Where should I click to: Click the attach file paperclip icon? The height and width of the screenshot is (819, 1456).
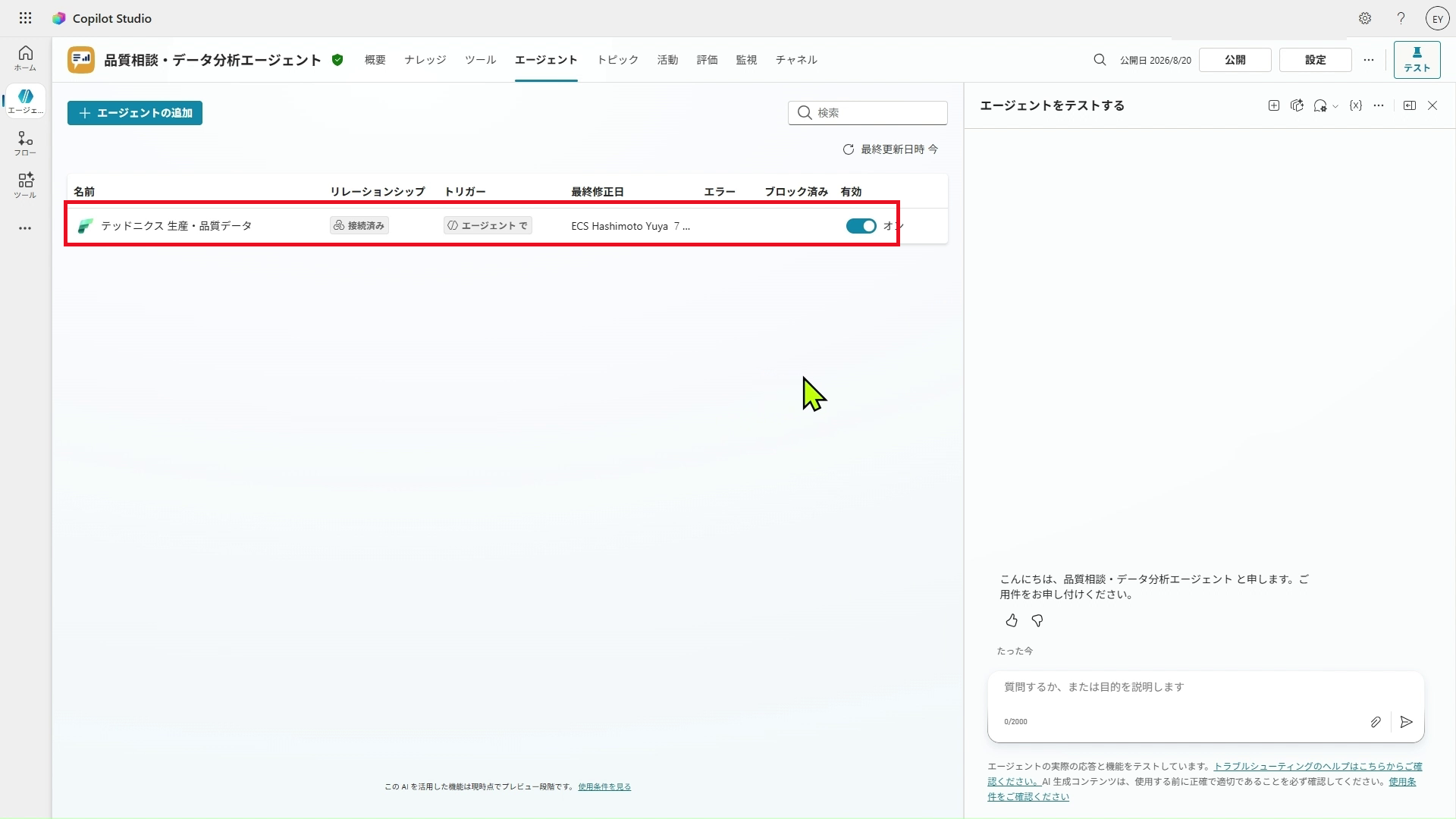click(1376, 722)
